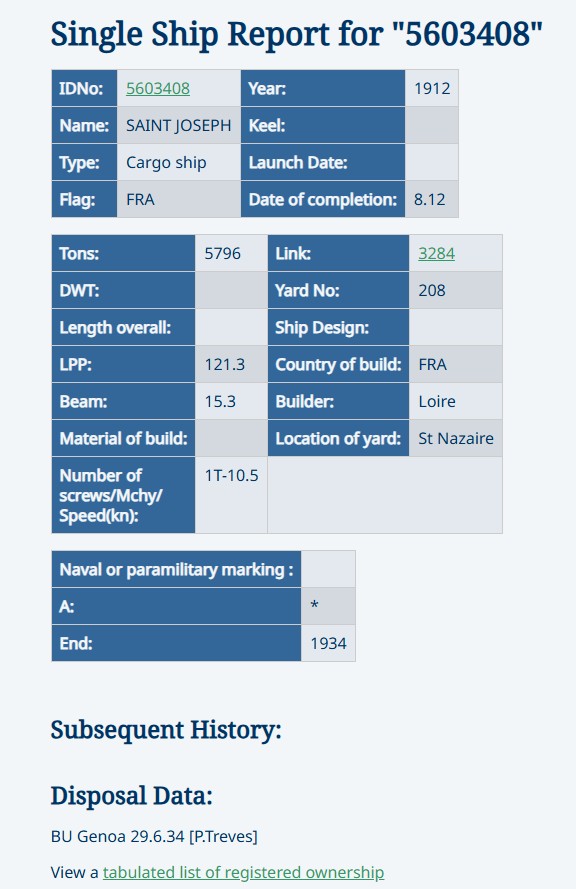Click the Subsequent History heading
Screen dimensions: 576x889
166,730
